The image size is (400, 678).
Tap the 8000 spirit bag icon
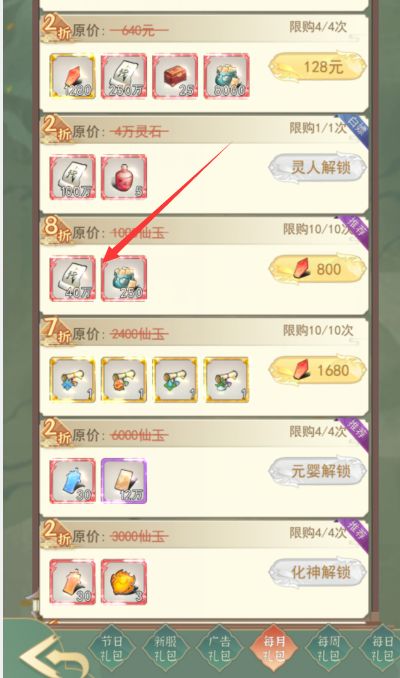(x=227, y=77)
